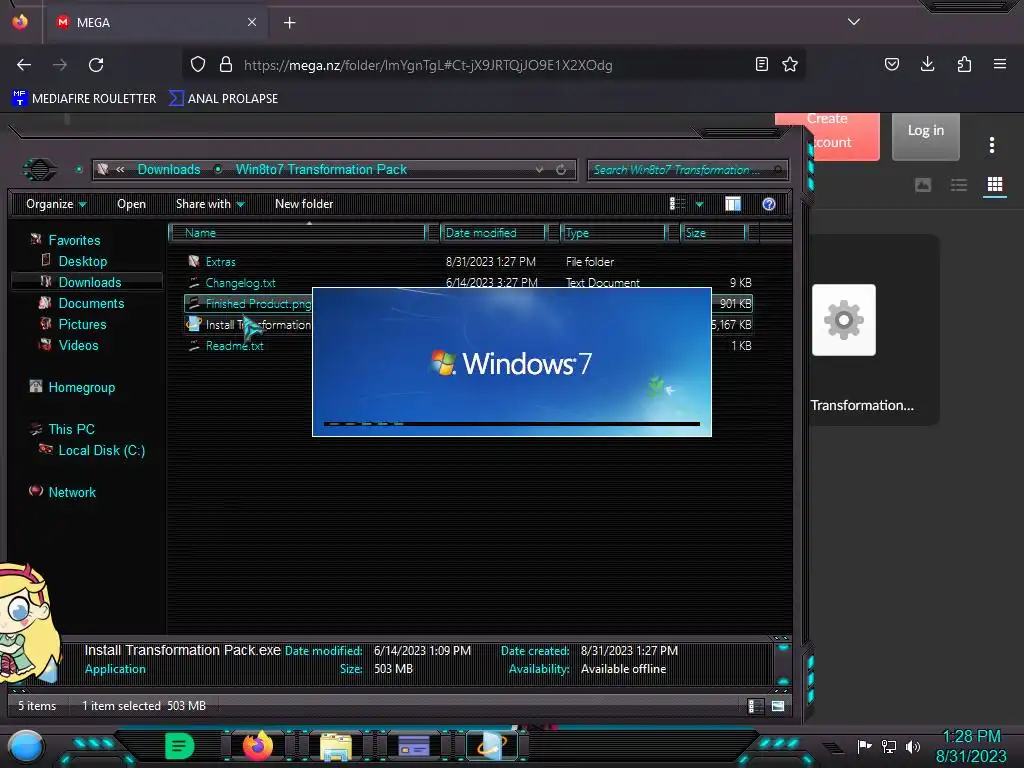Sort by Size column
Viewport: 1024px width, 768px height.
[x=713, y=232]
